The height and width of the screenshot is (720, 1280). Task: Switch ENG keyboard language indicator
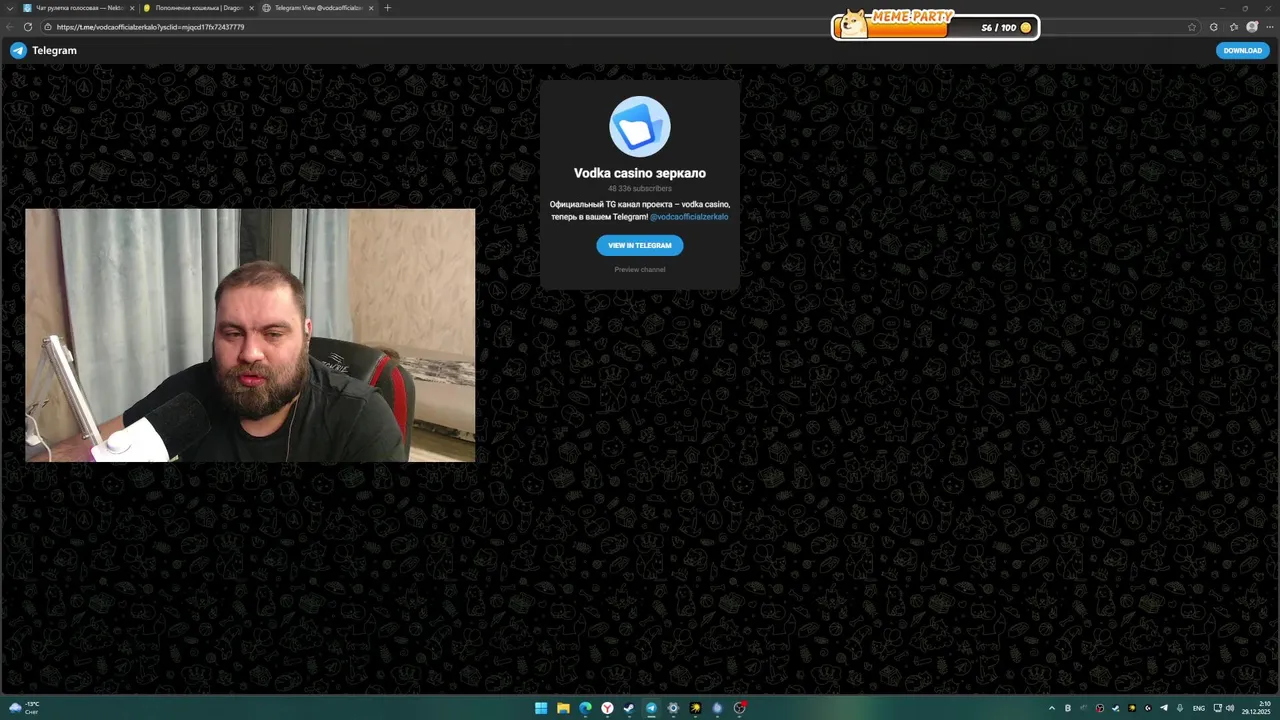(1199, 708)
